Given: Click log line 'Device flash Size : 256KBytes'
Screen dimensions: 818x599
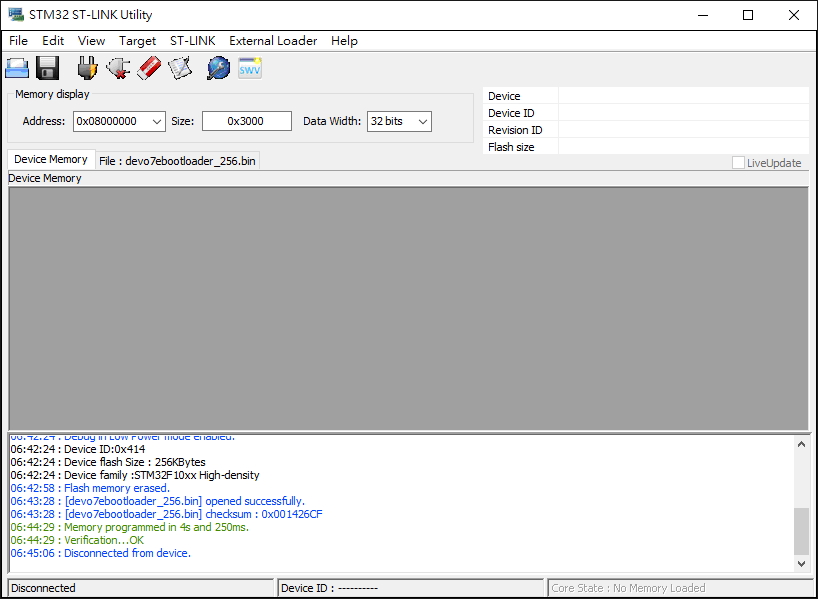Looking at the screenshot, I should [108, 462].
